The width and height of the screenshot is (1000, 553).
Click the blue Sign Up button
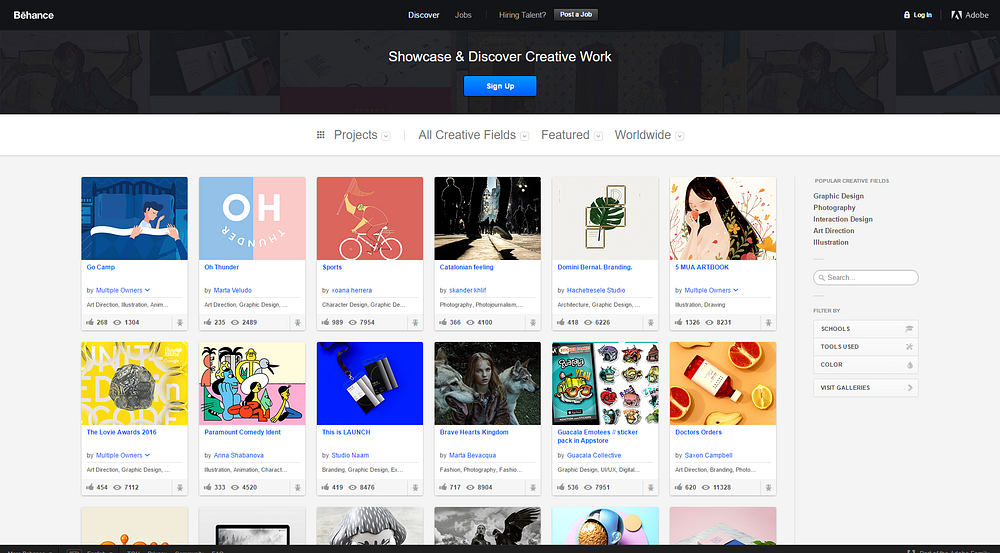tap(500, 86)
